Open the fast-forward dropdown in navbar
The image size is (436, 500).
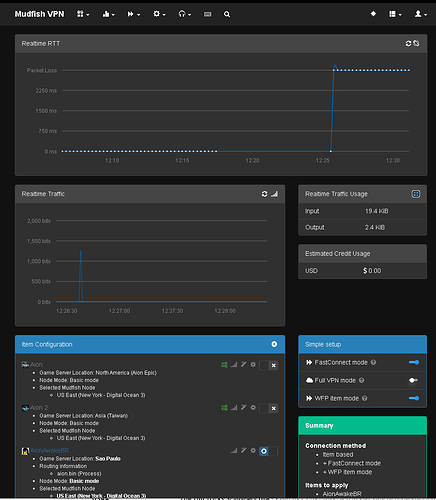(x=134, y=14)
